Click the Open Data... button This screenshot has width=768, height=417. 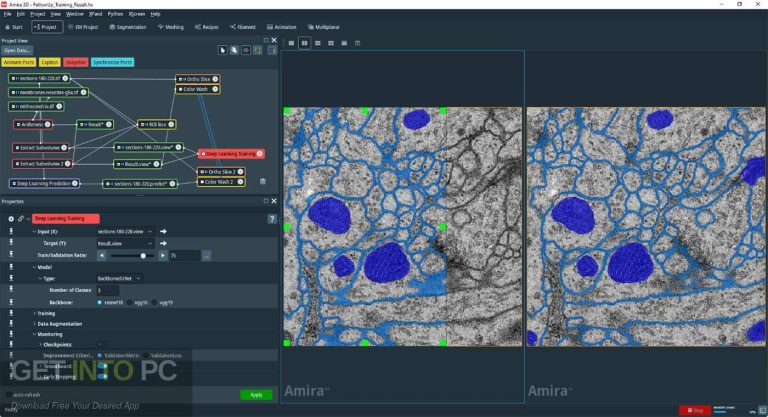coord(17,49)
